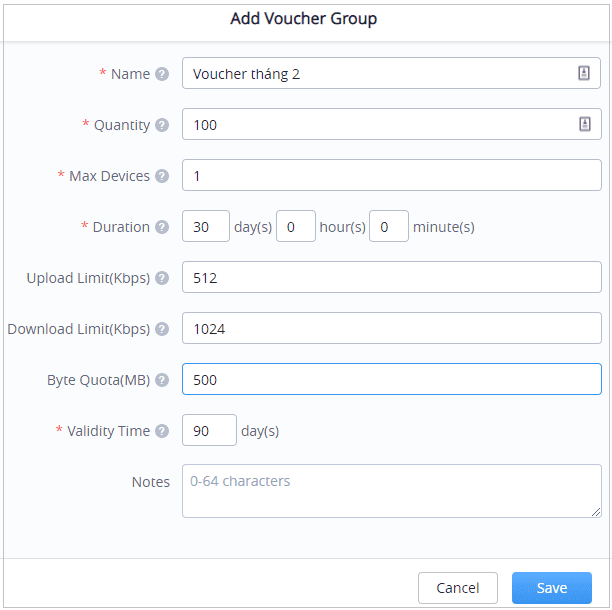Select the Validity Time days field
The image size is (612, 610).
[209, 431]
